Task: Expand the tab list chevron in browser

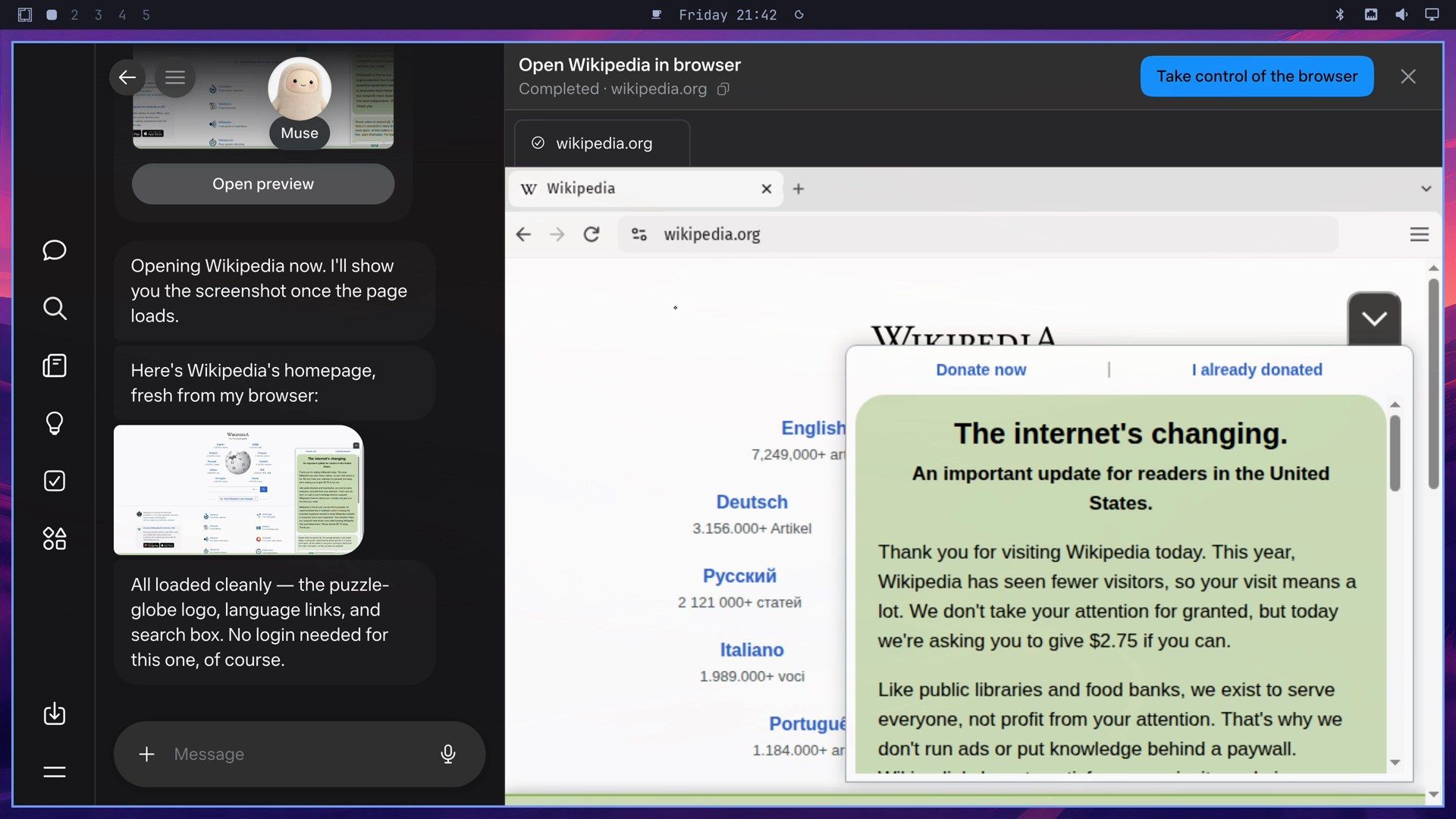Action: point(1426,189)
